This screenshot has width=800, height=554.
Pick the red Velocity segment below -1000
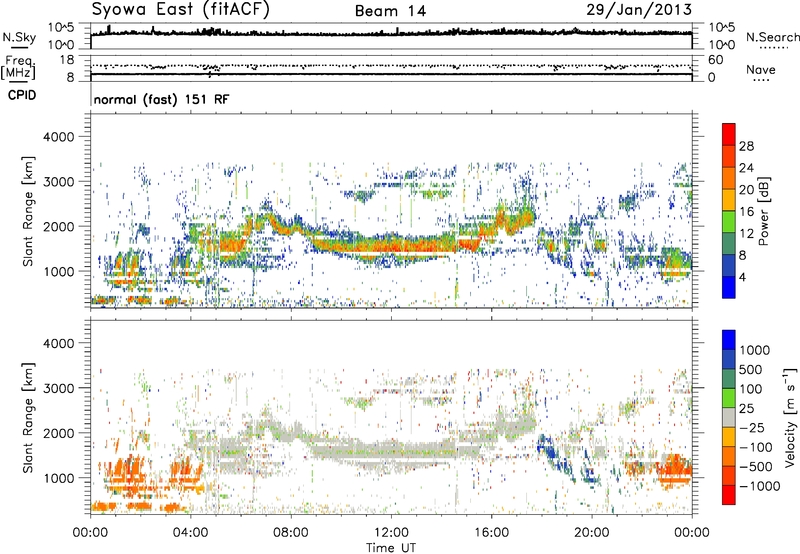click(729, 495)
